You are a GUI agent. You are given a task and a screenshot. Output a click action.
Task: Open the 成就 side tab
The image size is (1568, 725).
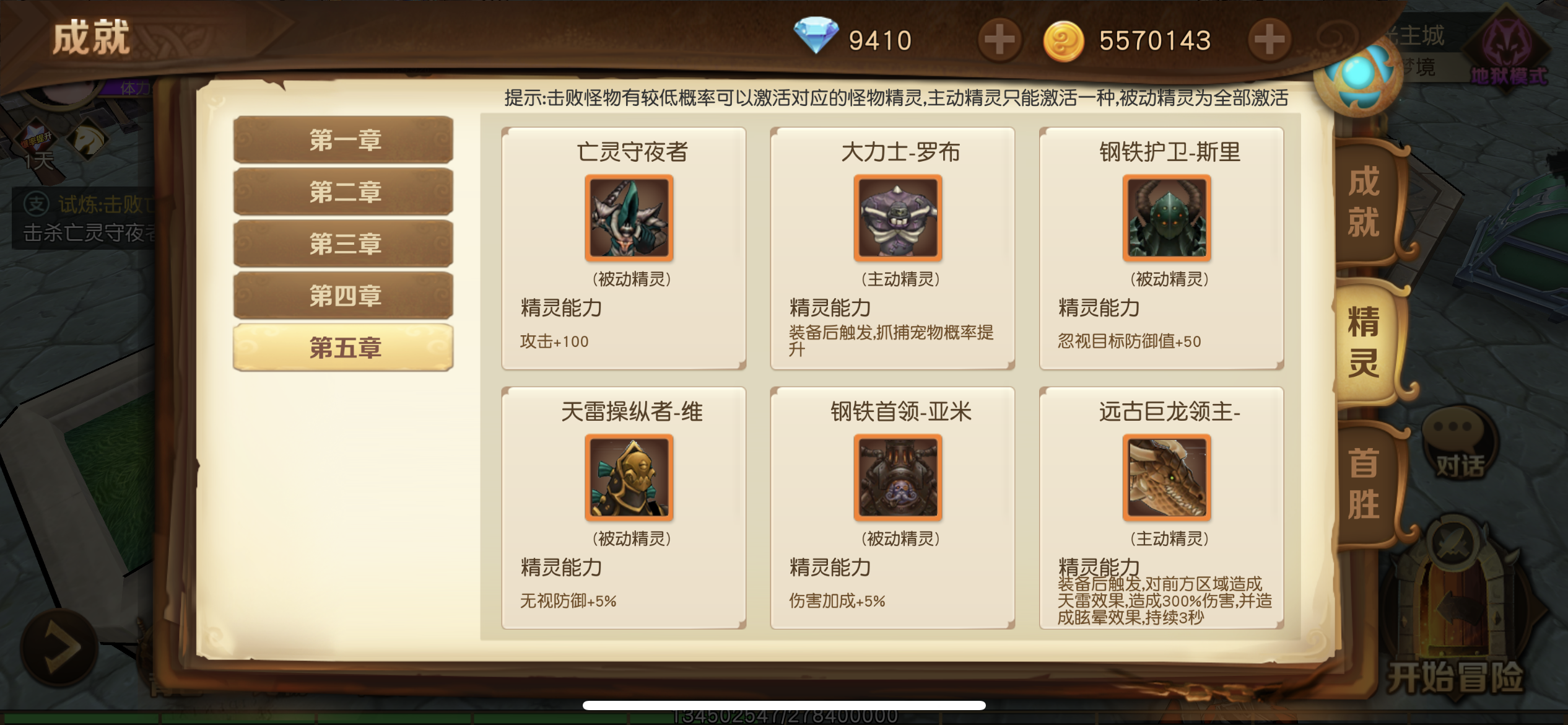click(x=1364, y=203)
